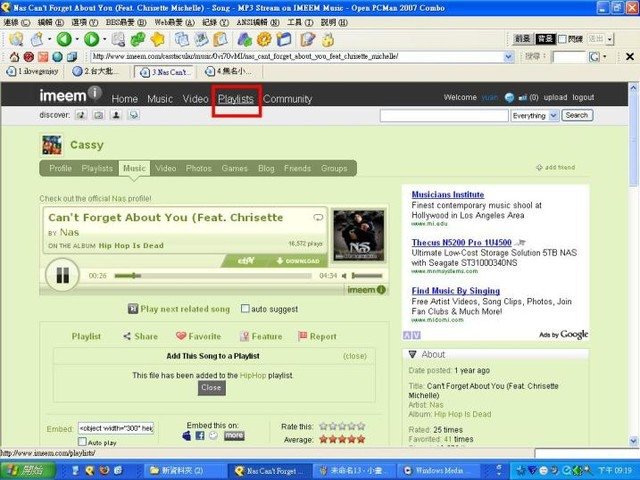The width and height of the screenshot is (640, 480).
Task: Open the Everything search scope dropdown
Action: 553,116
